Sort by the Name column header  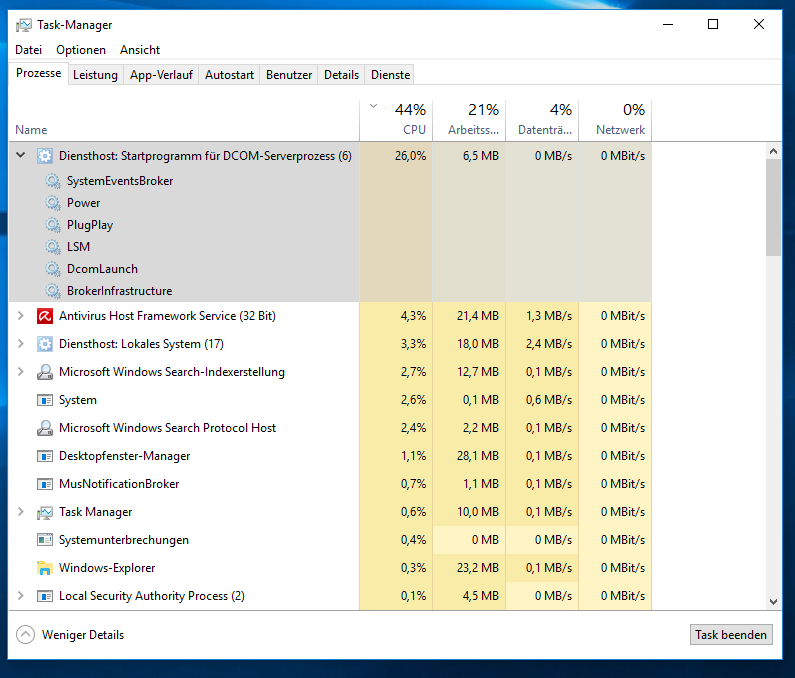click(x=184, y=121)
